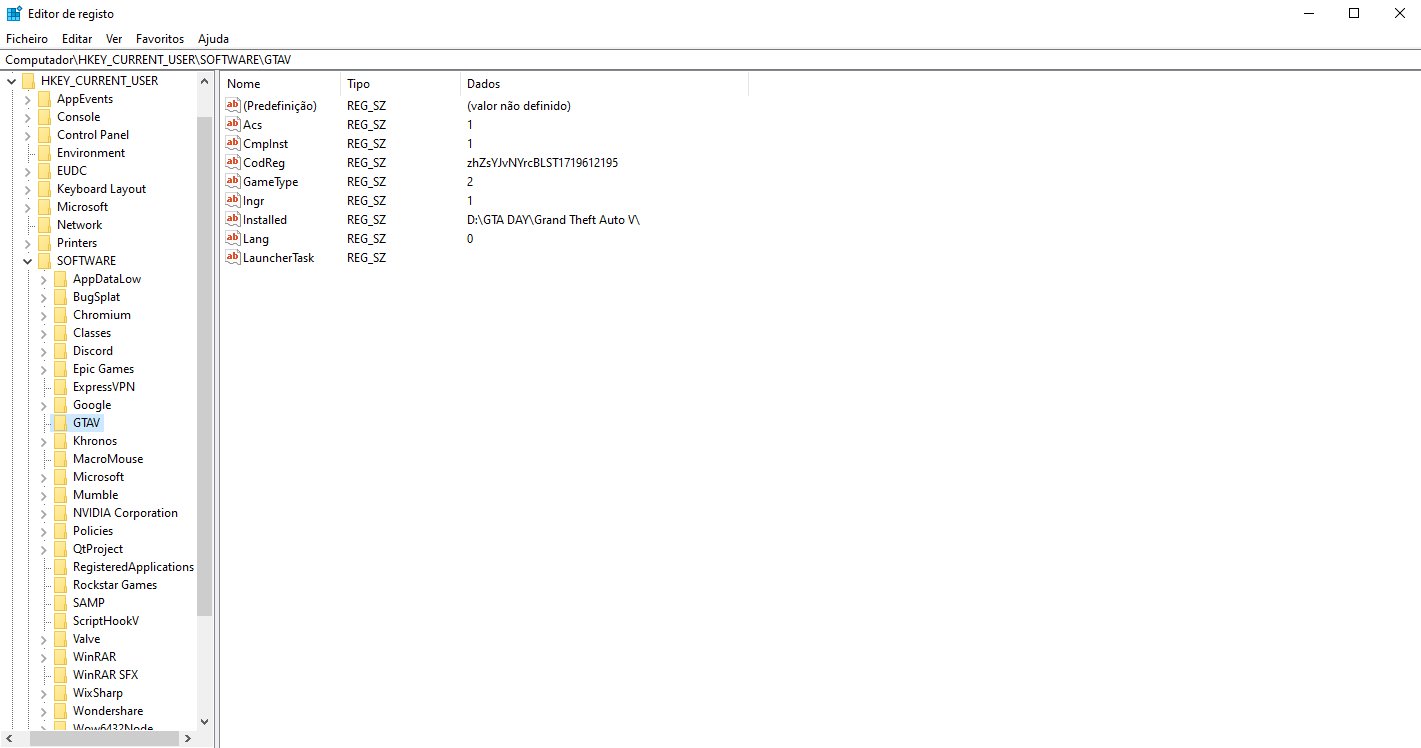
Task: Open the Favoritos menu
Action: [160, 38]
